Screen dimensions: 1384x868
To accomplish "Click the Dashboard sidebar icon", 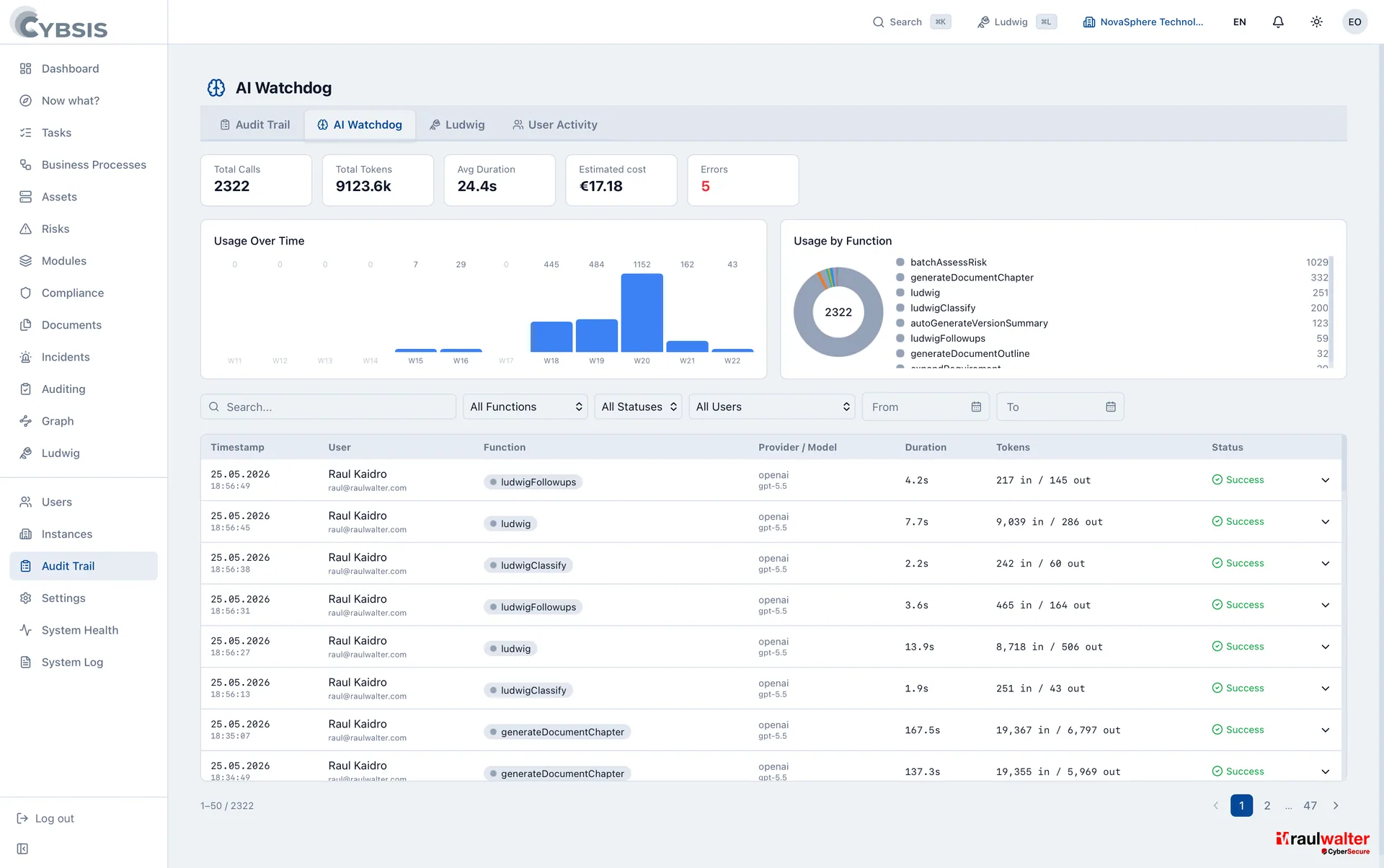I will [26, 68].
